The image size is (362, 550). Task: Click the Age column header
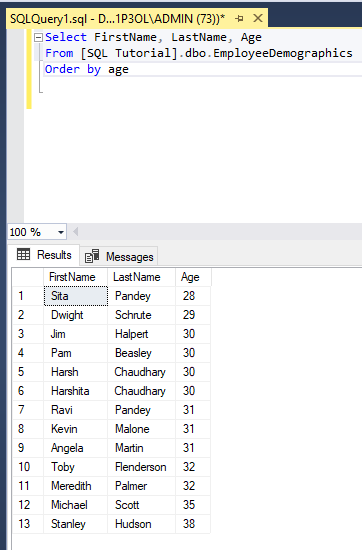[193, 277]
